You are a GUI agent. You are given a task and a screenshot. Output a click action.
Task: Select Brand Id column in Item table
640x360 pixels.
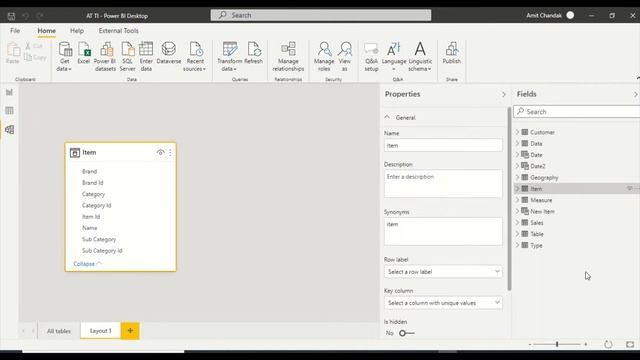[x=93, y=183]
